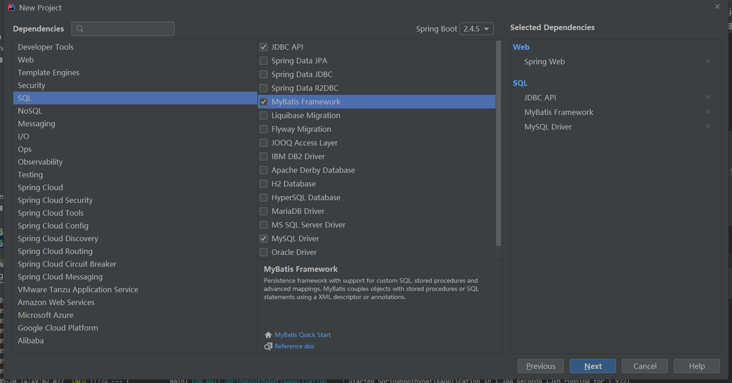Open the Spring Boot version dropdown
The image size is (732, 383).
476,29
